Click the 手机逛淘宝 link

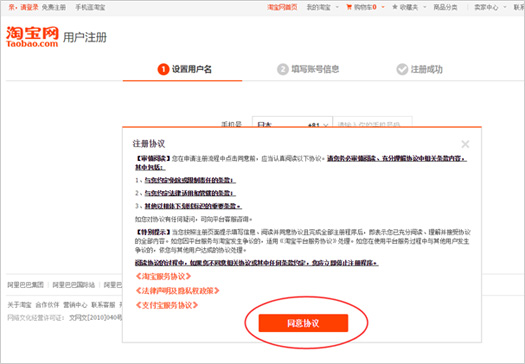pyautogui.click(x=90, y=7)
